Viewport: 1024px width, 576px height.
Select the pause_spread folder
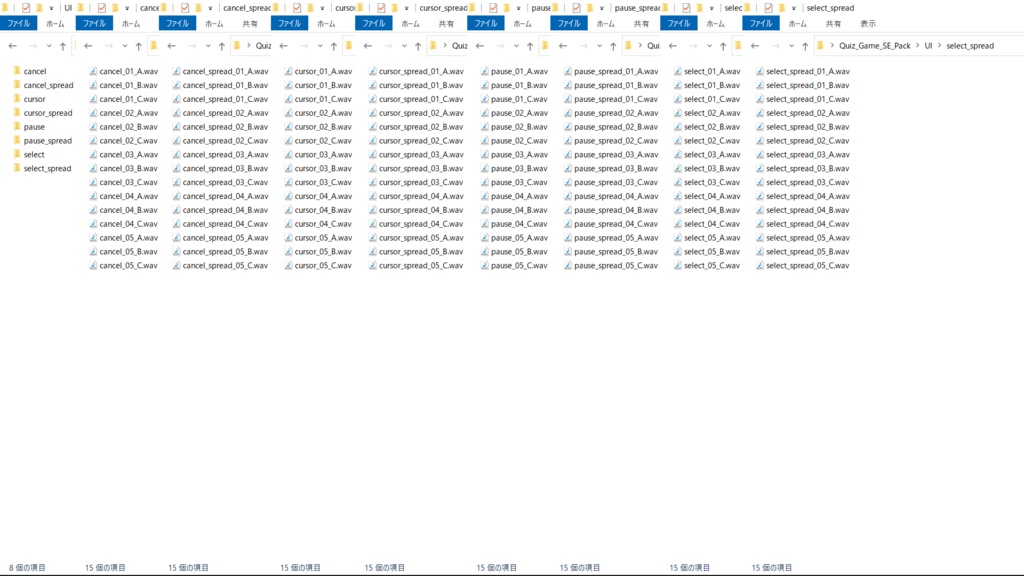coord(43,140)
